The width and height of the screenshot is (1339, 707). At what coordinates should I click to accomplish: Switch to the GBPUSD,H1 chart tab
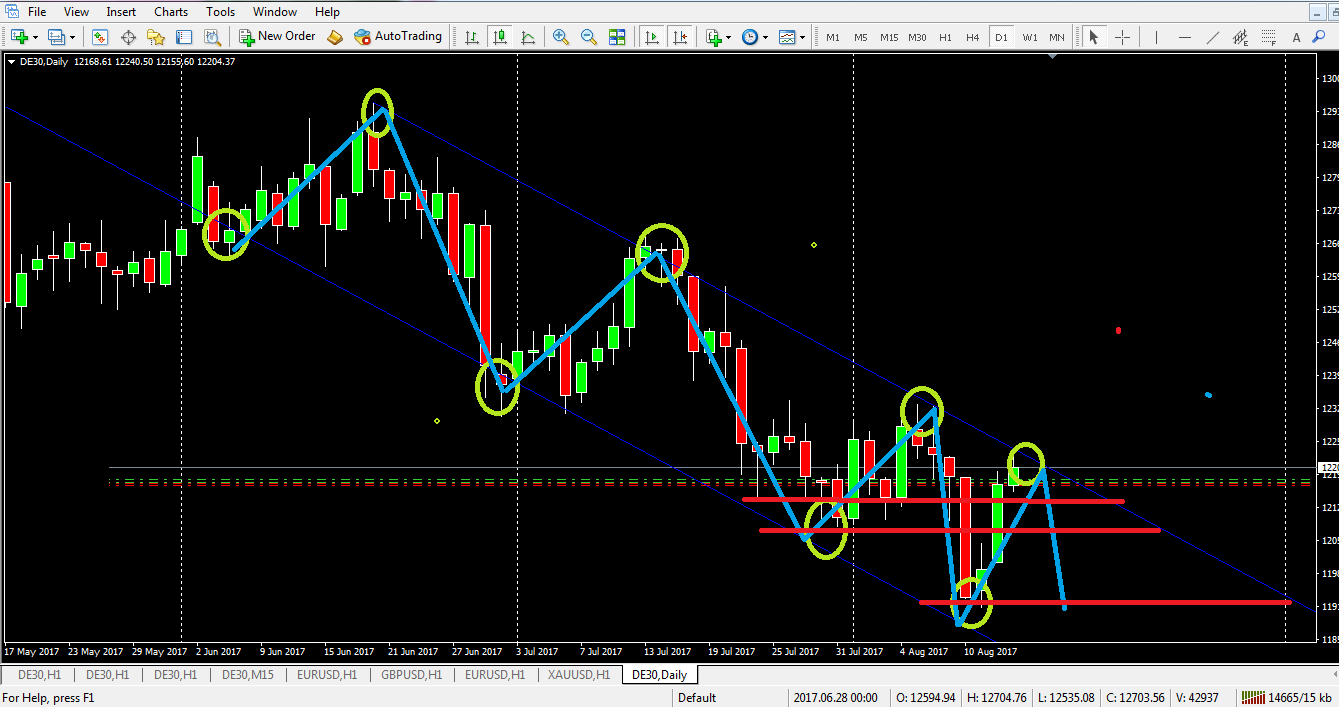coord(411,675)
